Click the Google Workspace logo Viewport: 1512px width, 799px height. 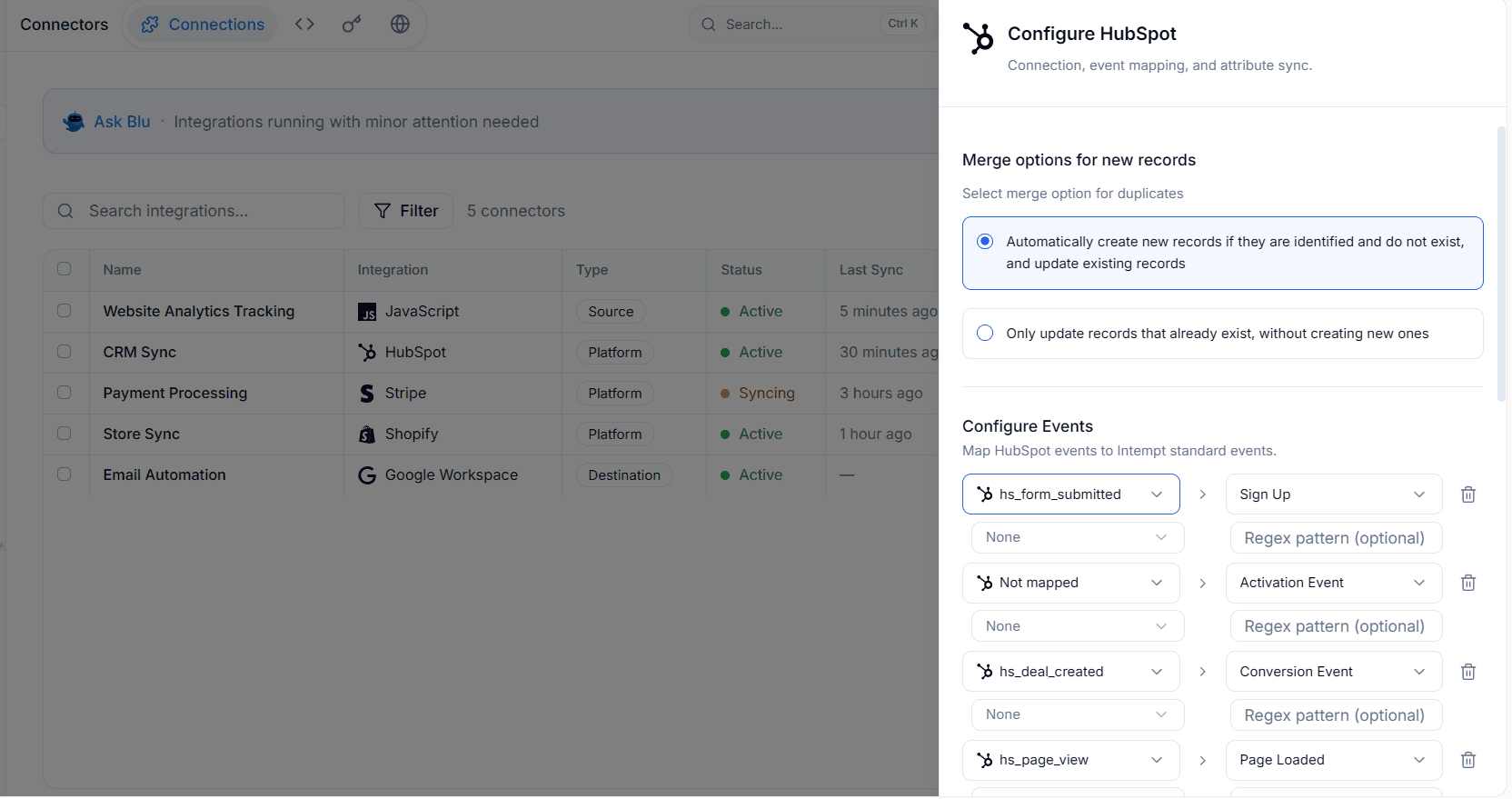tap(367, 475)
